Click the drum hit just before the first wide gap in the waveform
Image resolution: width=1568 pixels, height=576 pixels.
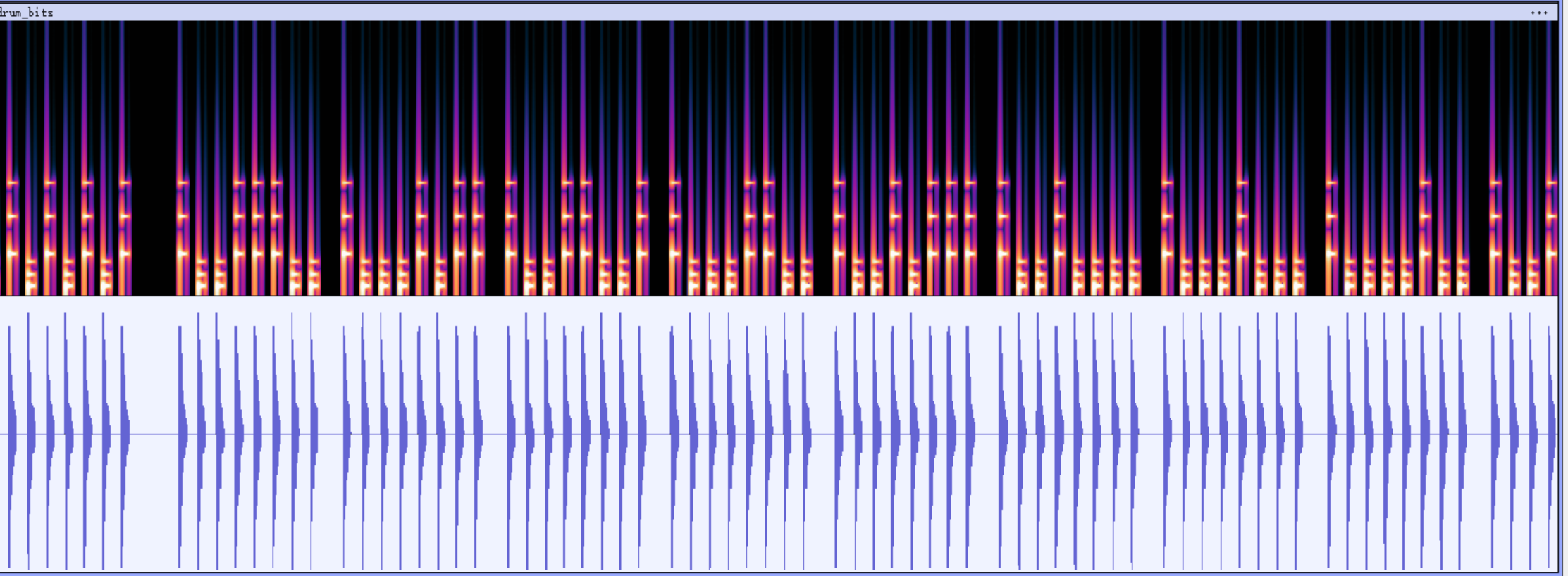click(x=124, y=434)
